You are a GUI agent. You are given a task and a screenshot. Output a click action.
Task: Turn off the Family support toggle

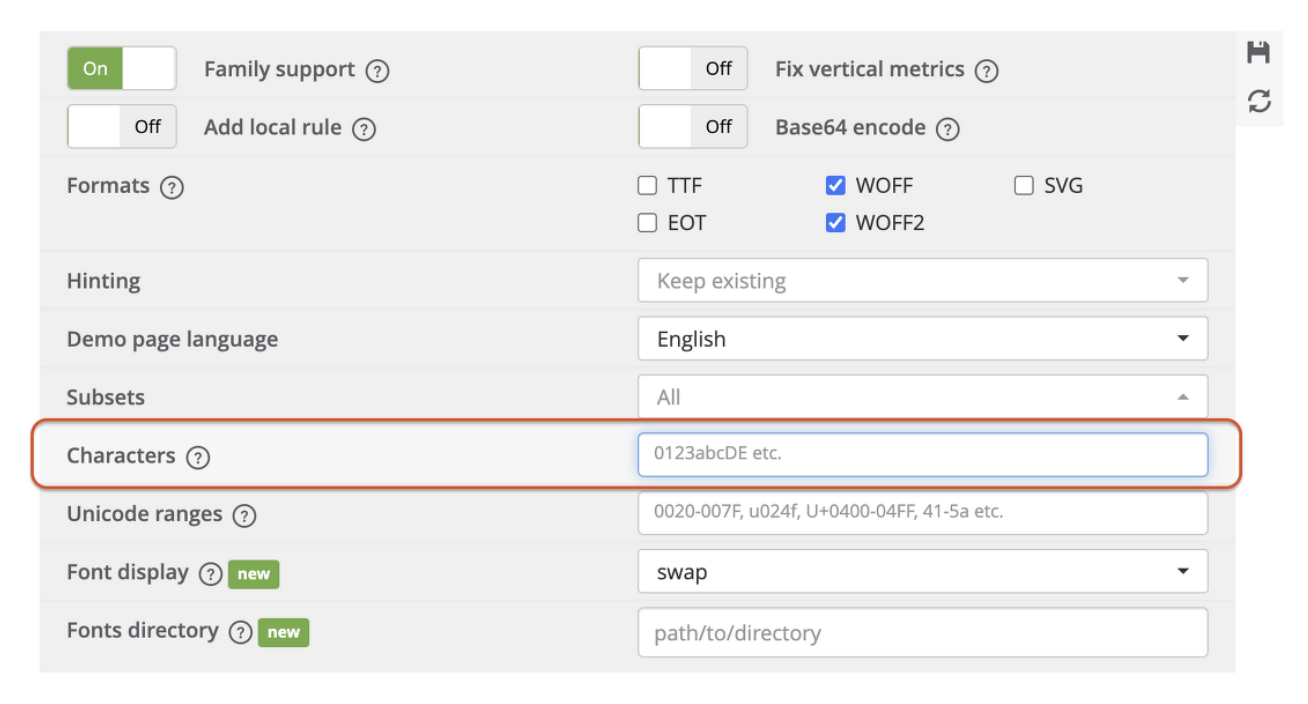click(x=121, y=69)
